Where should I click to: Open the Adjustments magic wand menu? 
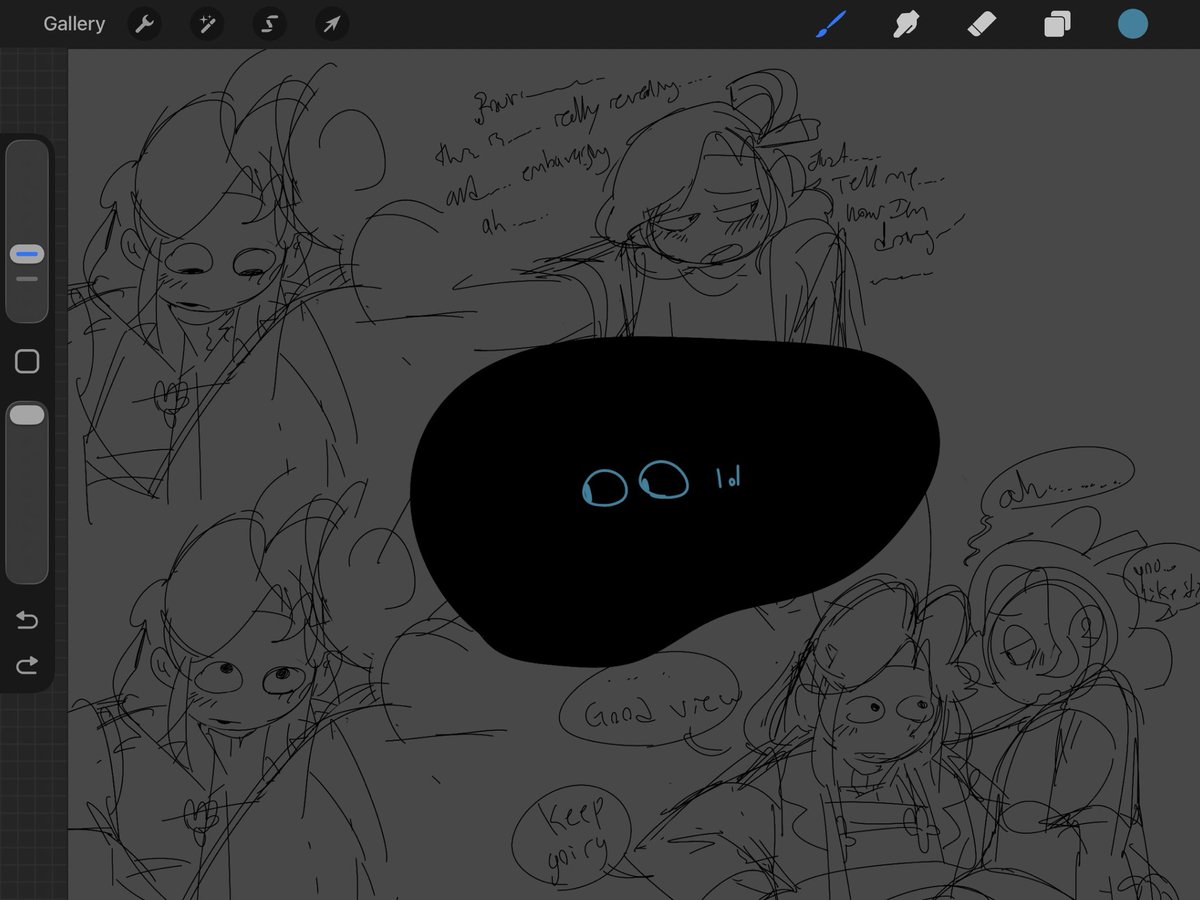pos(208,24)
